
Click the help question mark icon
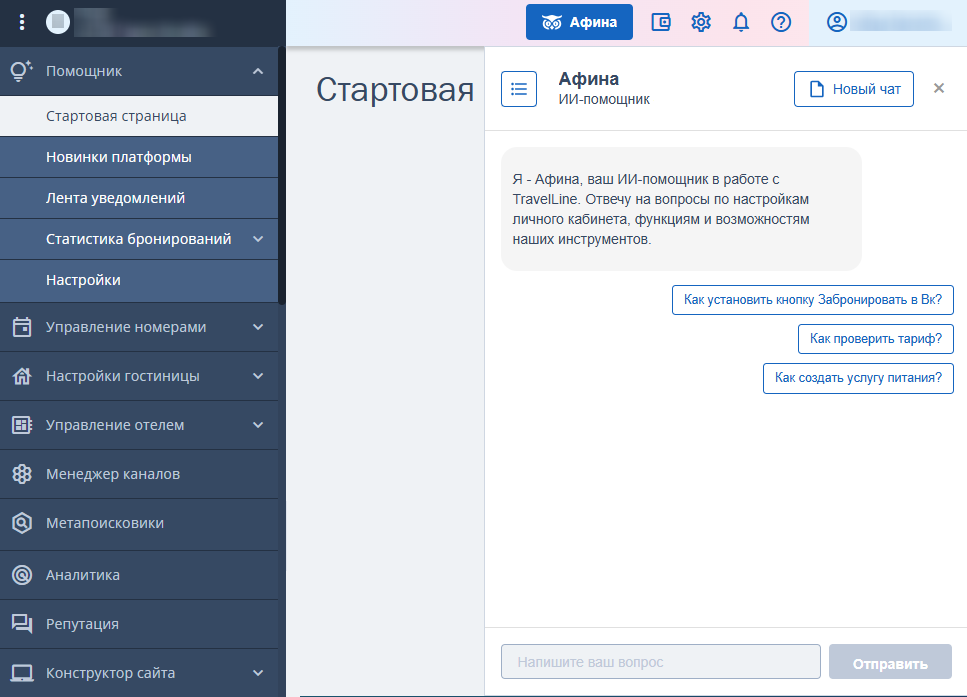[781, 22]
